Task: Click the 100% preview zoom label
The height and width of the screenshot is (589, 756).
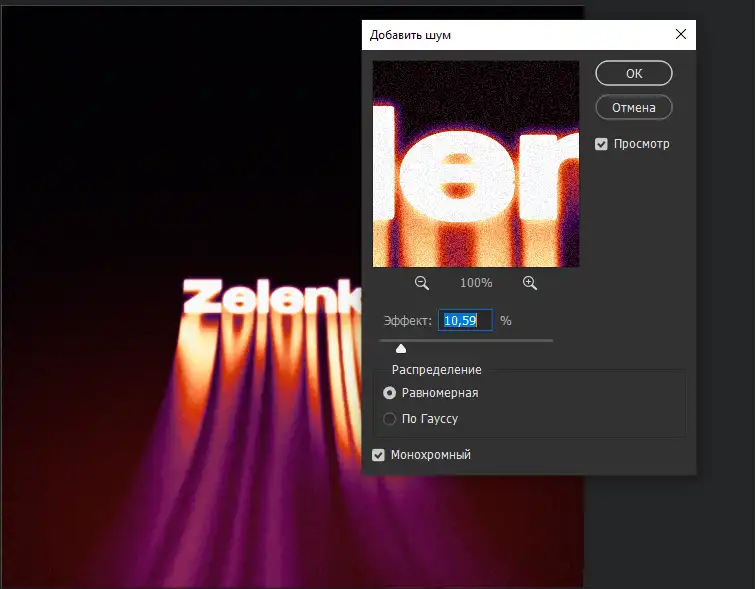Action: (x=476, y=283)
